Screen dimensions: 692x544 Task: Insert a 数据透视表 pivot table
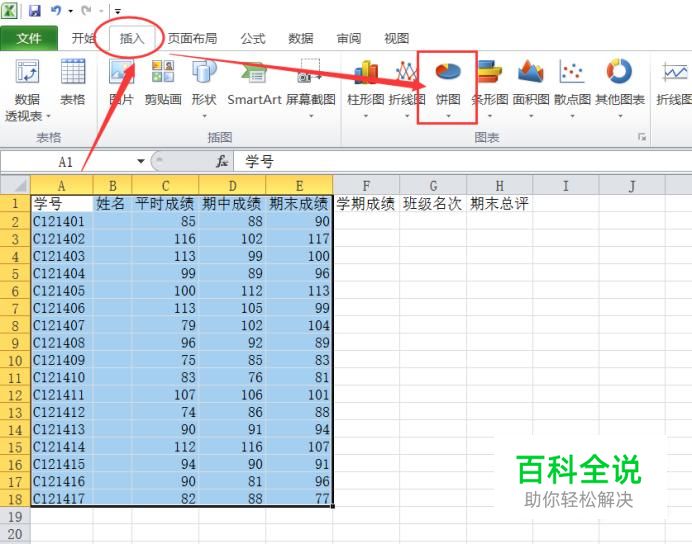pos(27,90)
